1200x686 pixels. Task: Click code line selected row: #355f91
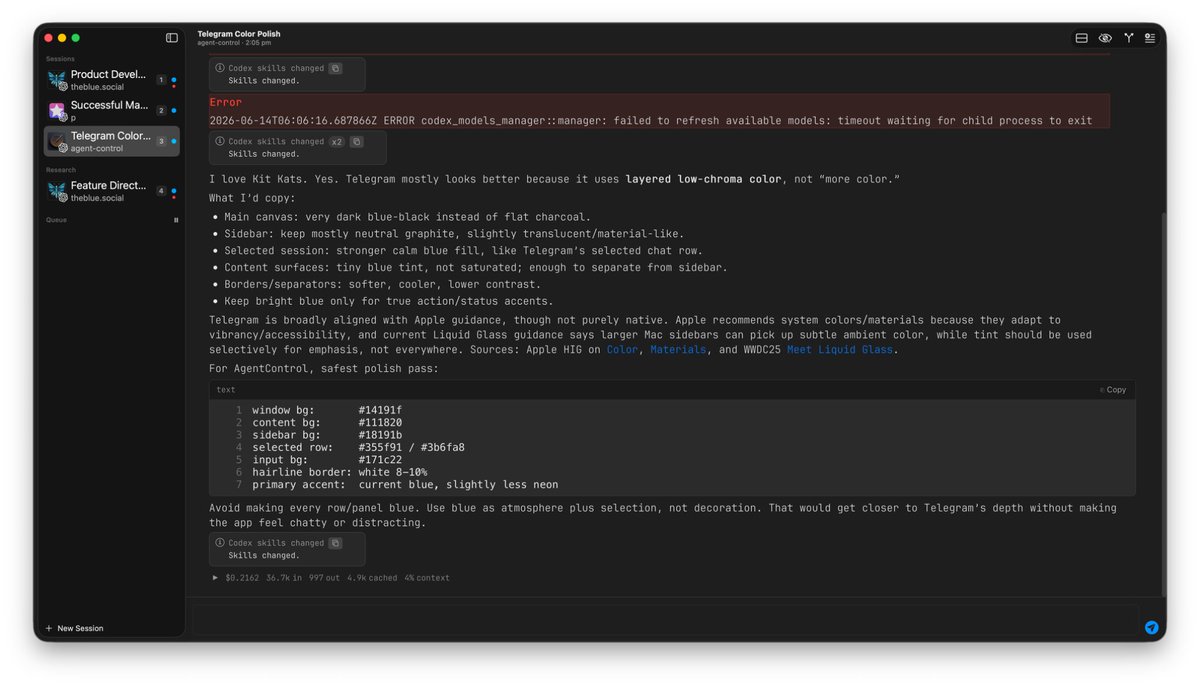(358, 448)
